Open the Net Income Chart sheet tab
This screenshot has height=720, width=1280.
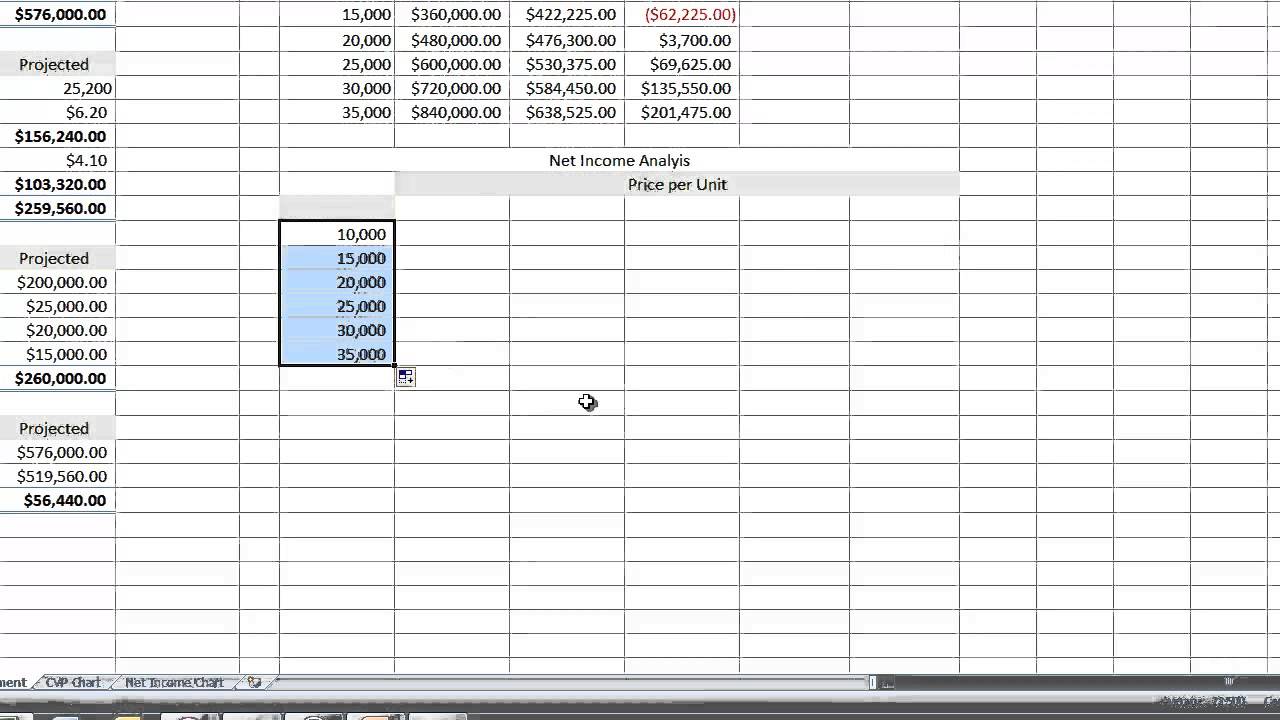[x=174, y=682]
